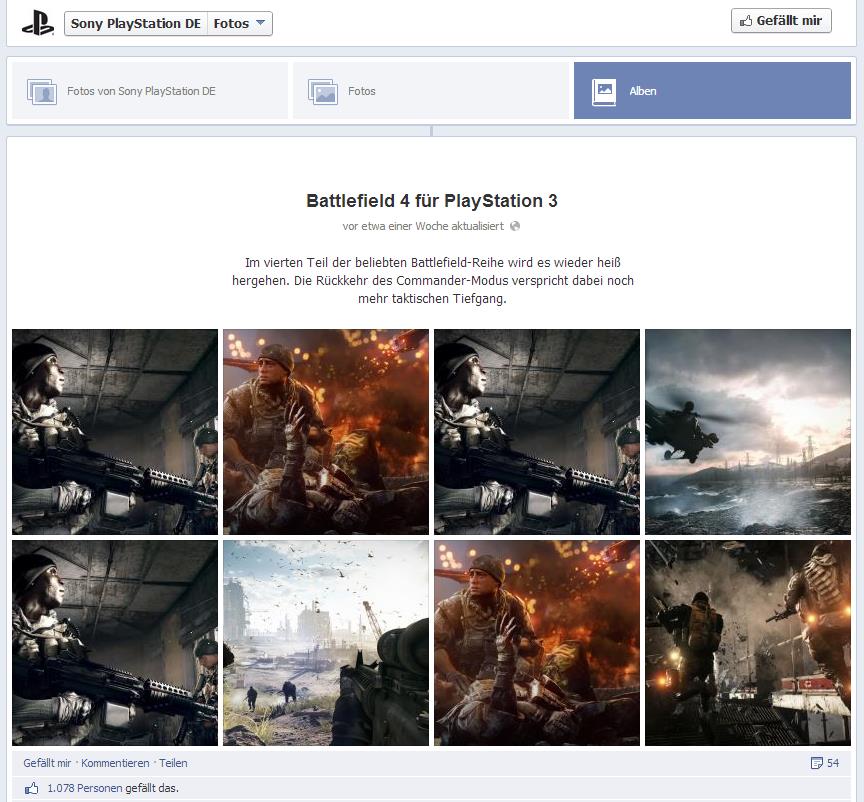The image size is (864, 802).
Task: Click the tagged-photos icon on the first tab
Action: coord(42,90)
